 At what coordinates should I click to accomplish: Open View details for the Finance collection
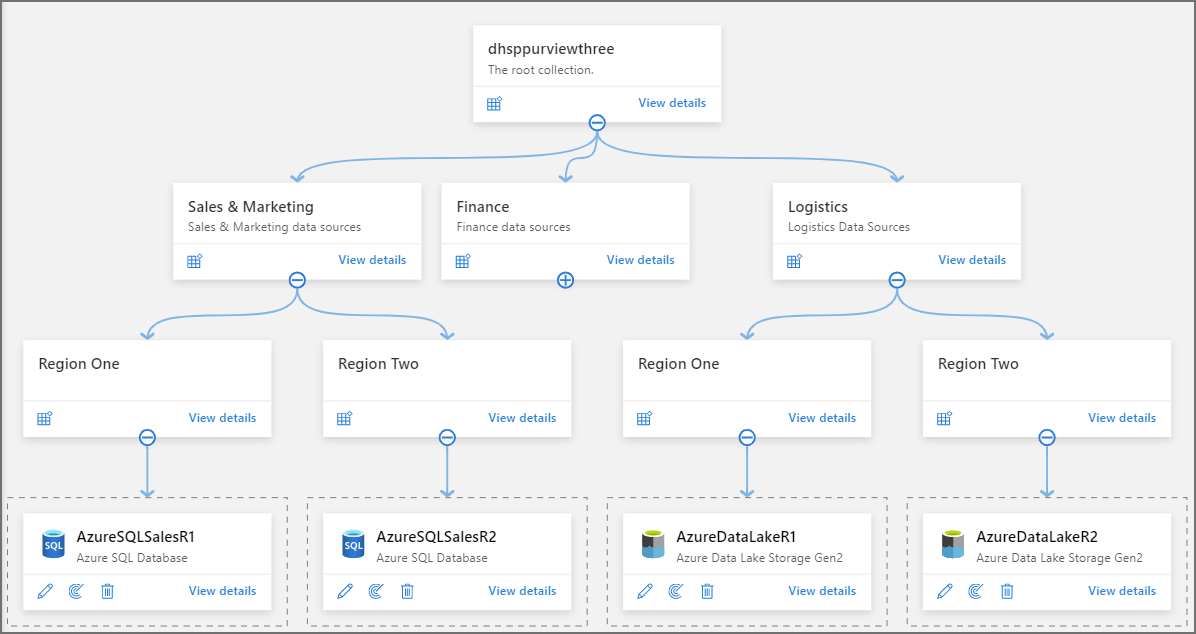(x=641, y=260)
